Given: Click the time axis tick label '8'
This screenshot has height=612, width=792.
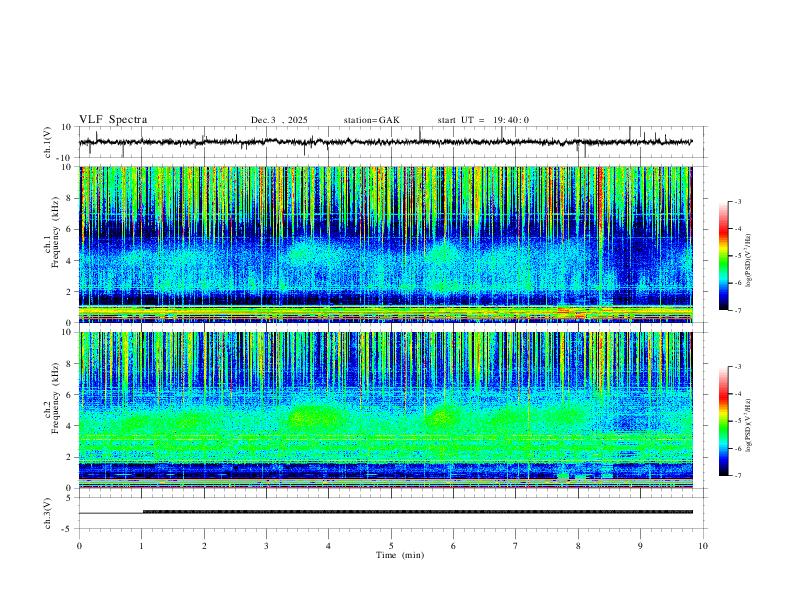Looking at the screenshot, I should [x=578, y=546].
